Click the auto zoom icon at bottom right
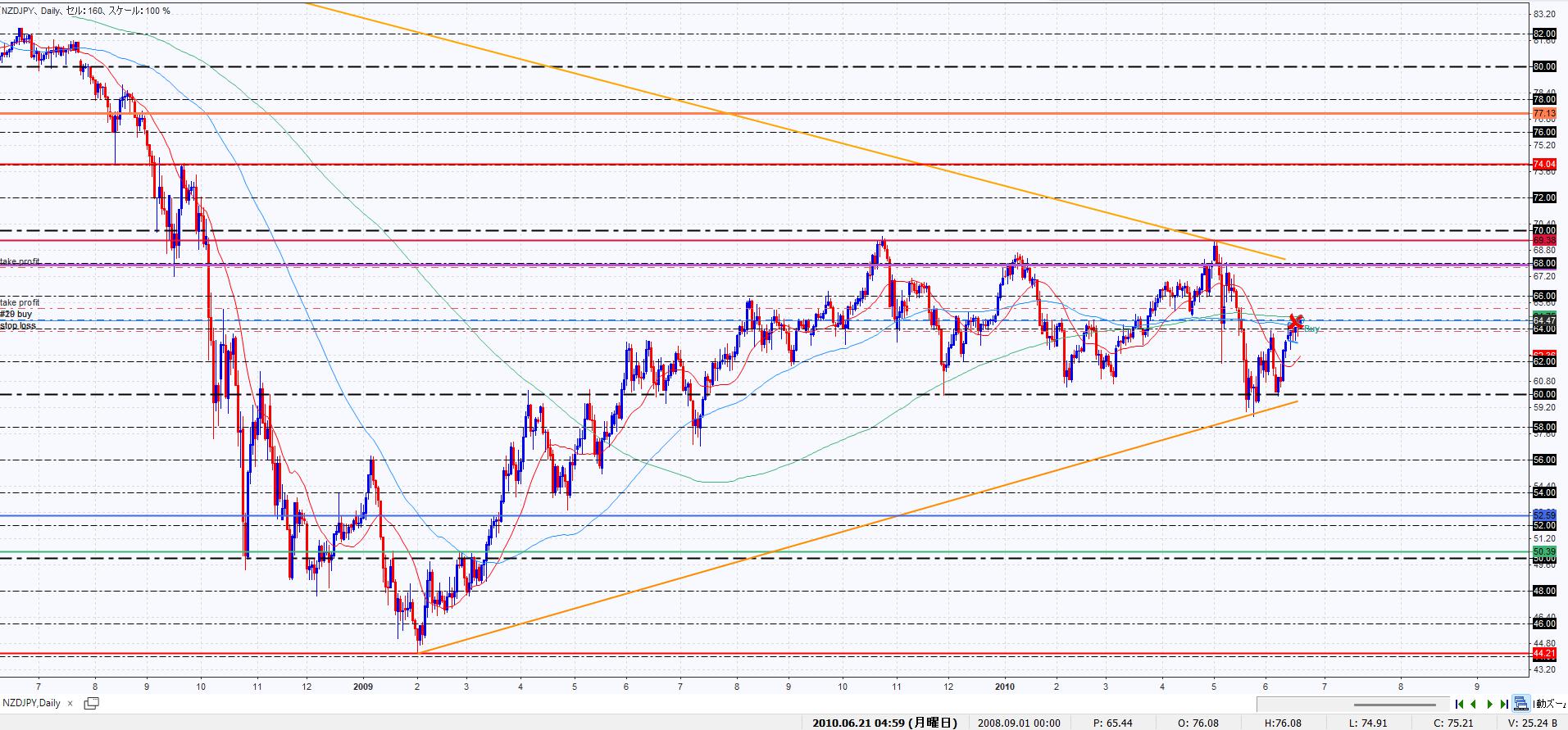The height and width of the screenshot is (730, 1568). coord(1521,703)
